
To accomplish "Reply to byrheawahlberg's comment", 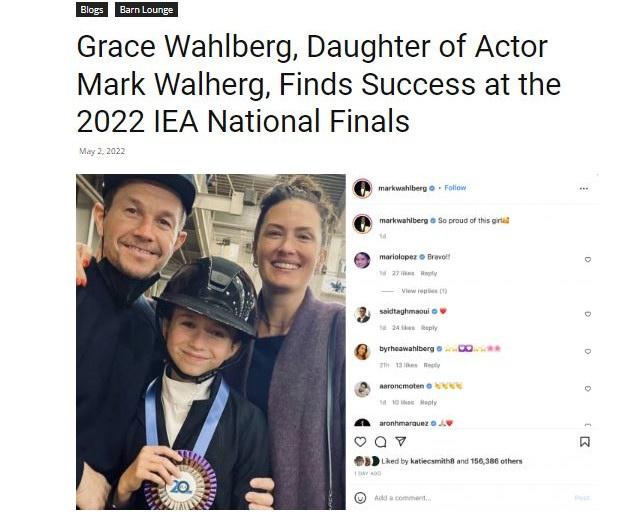I will tap(431, 365).
